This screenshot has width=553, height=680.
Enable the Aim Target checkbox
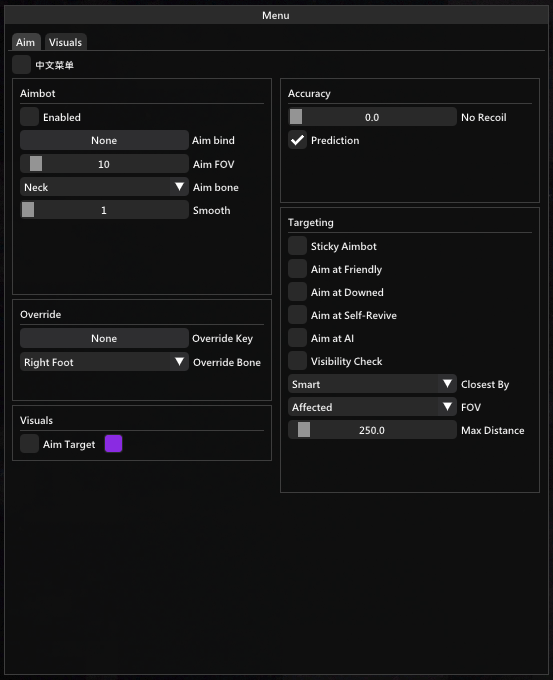click(x=29, y=444)
